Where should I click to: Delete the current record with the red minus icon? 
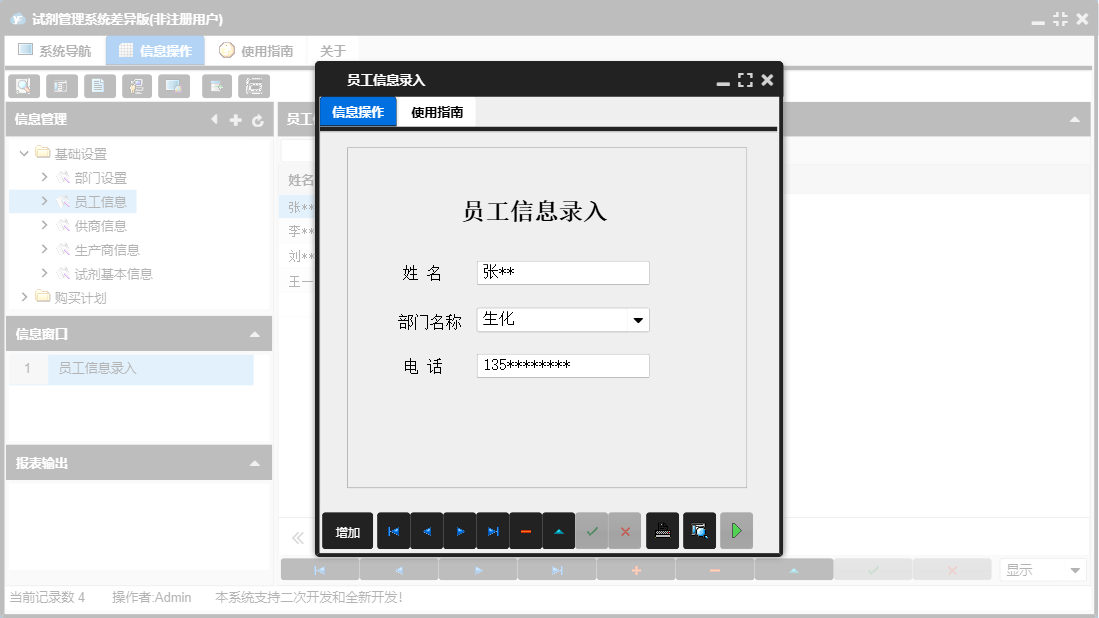point(527,531)
